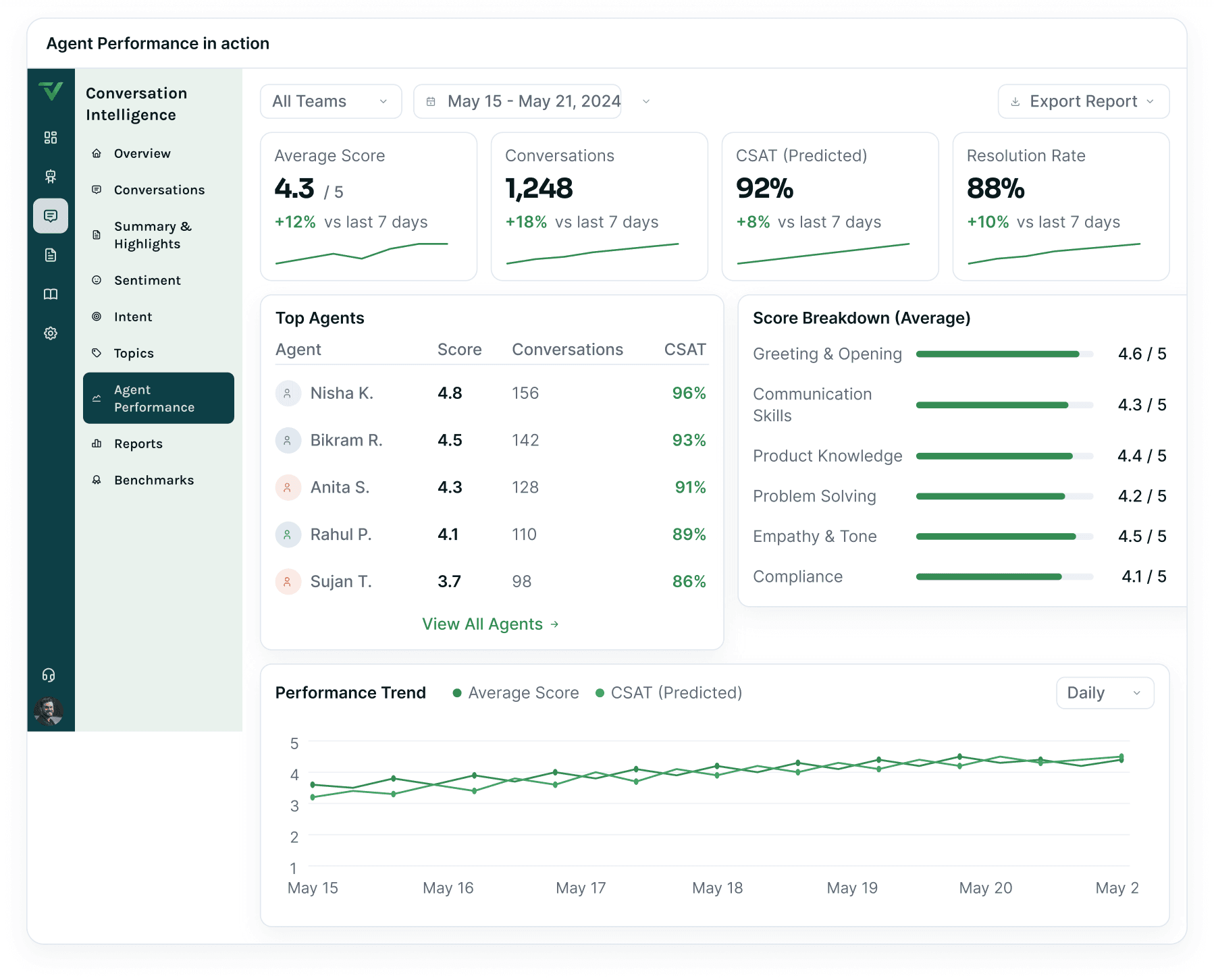
Task: Click the Problem Solving 4.2 / 5 value
Action: coord(1142,496)
